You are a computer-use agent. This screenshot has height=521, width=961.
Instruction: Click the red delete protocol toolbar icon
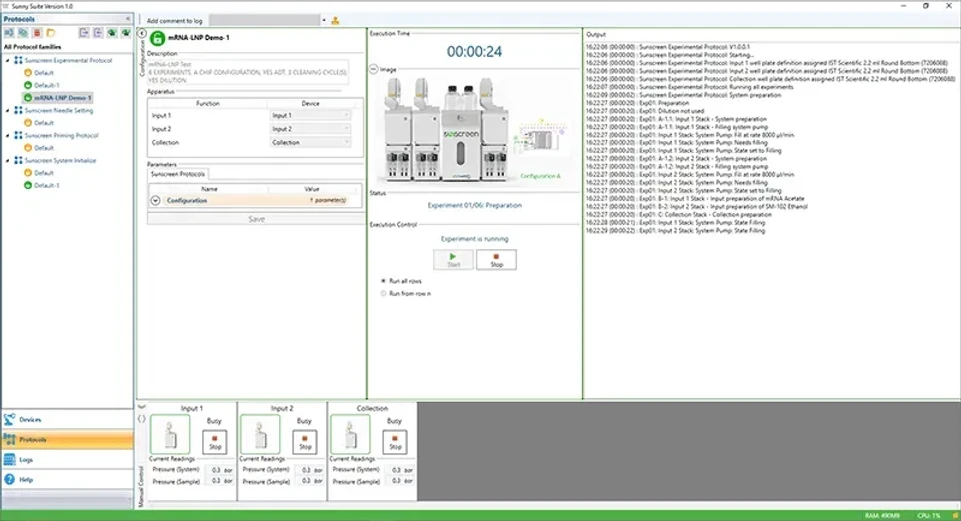pos(37,33)
